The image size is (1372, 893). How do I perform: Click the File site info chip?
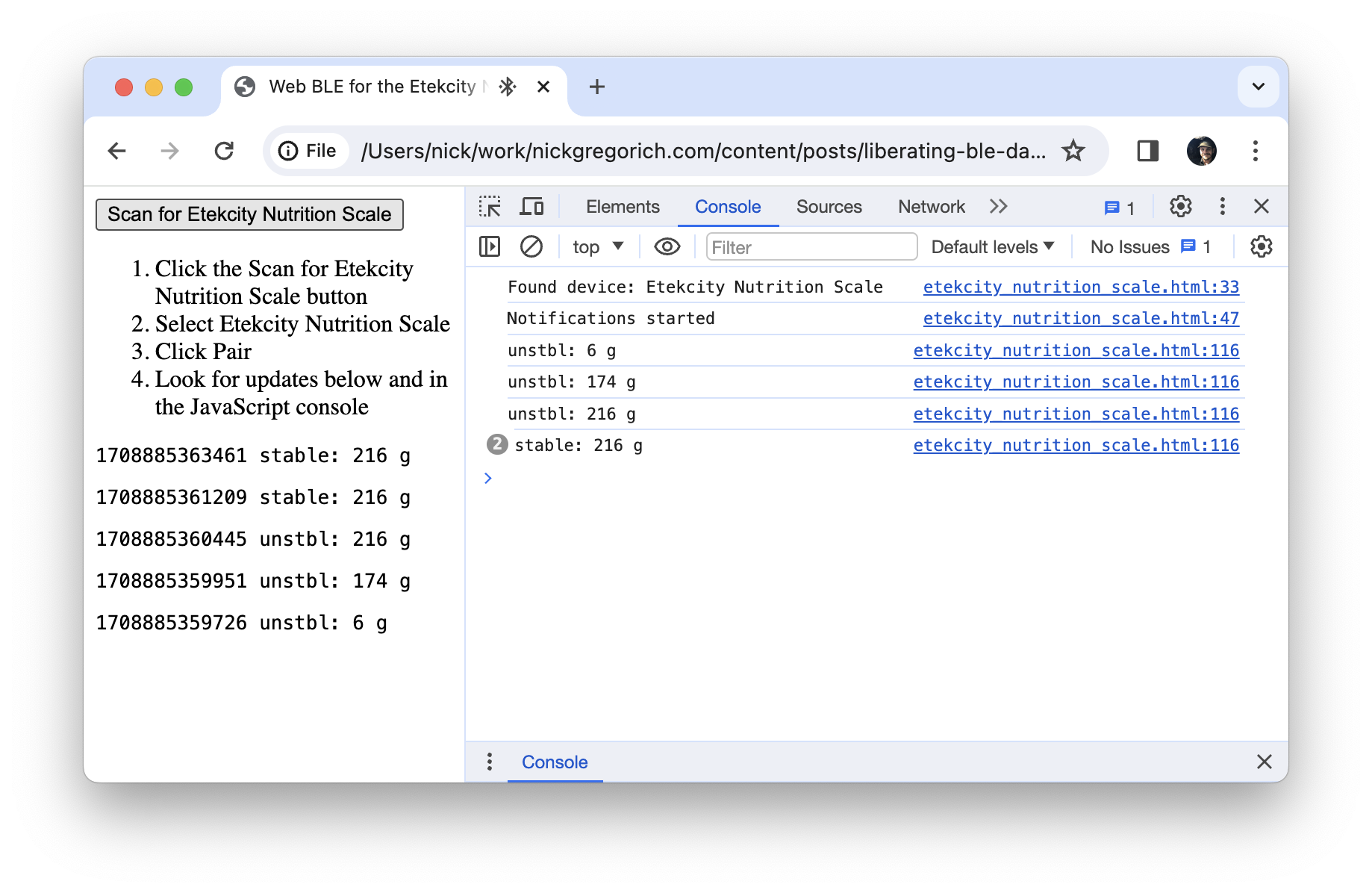[308, 151]
